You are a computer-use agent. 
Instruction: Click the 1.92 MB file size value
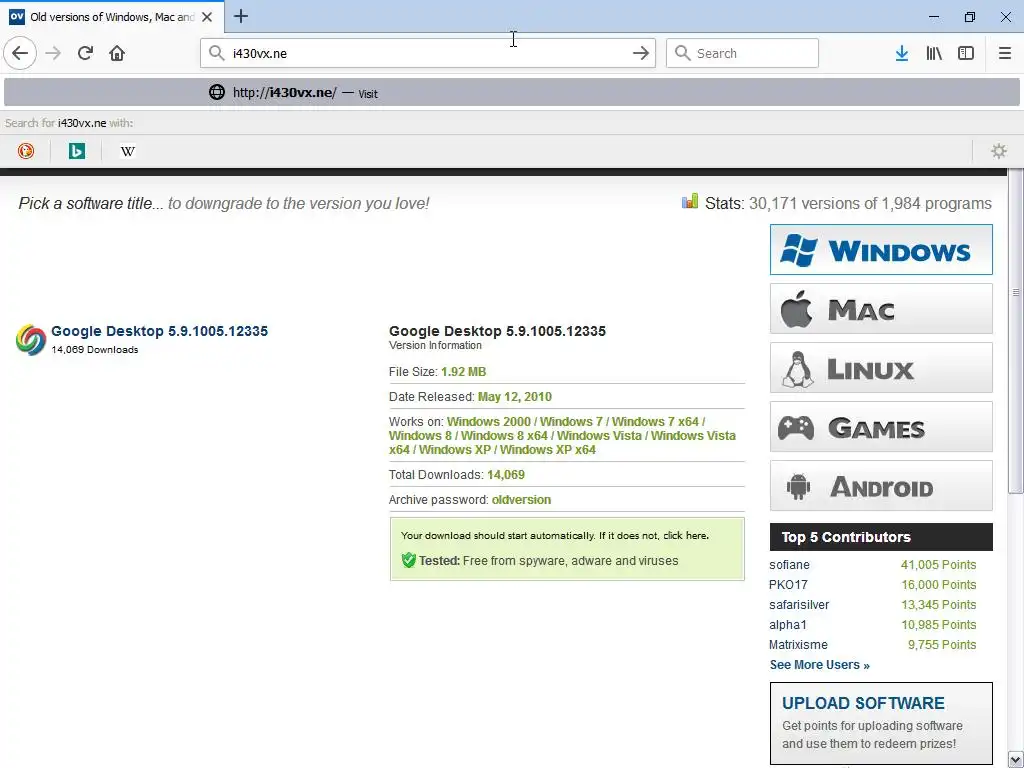[464, 372]
